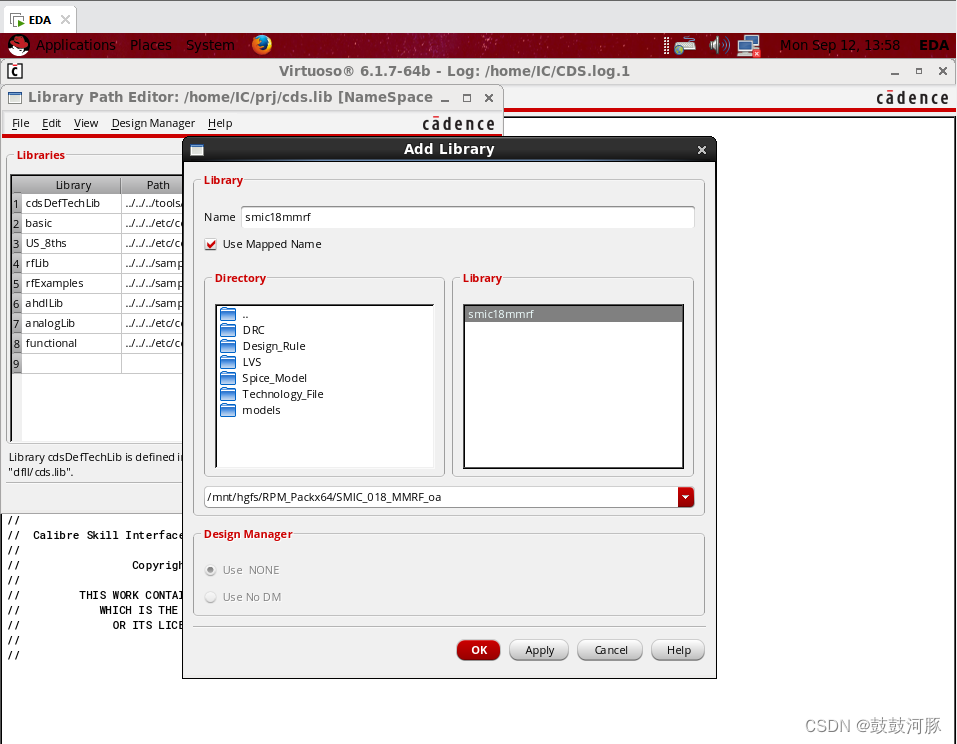Click the network computer icon in the tray
Screen dimensions: 957x744
coord(748,45)
